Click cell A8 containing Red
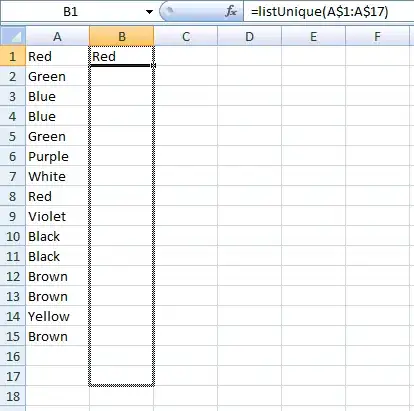The height and width of the screenshot is (411, 414). [x=57, y=196]
